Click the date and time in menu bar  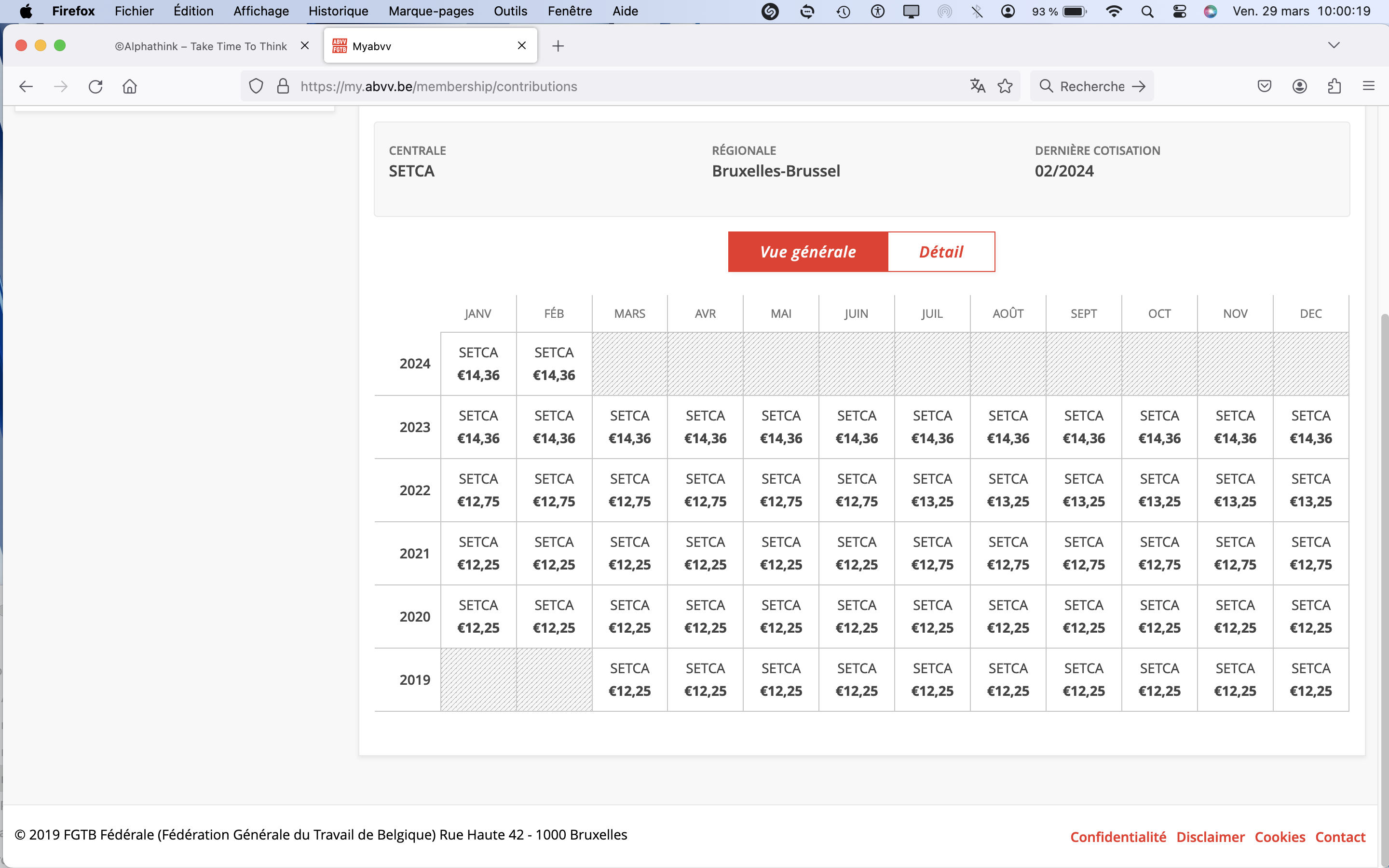click(1301, 11)
